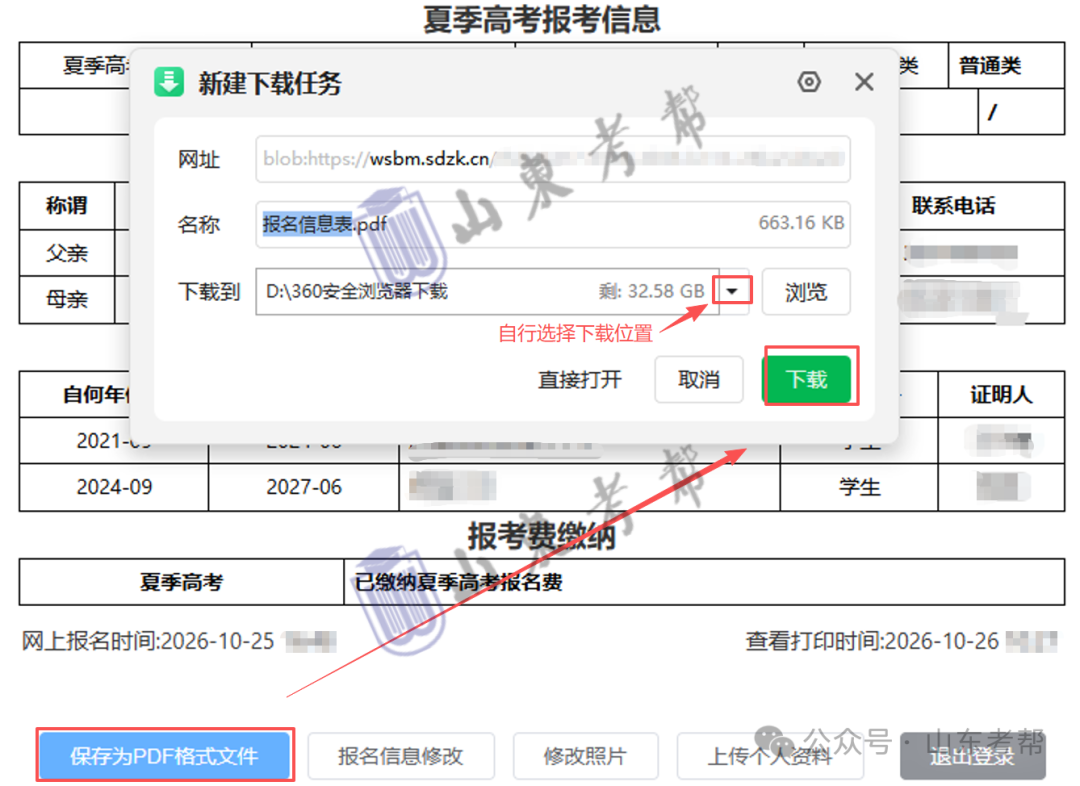The width and height of the screenshot is (1080, 786).
Task: Click the 退出登录 button
Action: 972,756
